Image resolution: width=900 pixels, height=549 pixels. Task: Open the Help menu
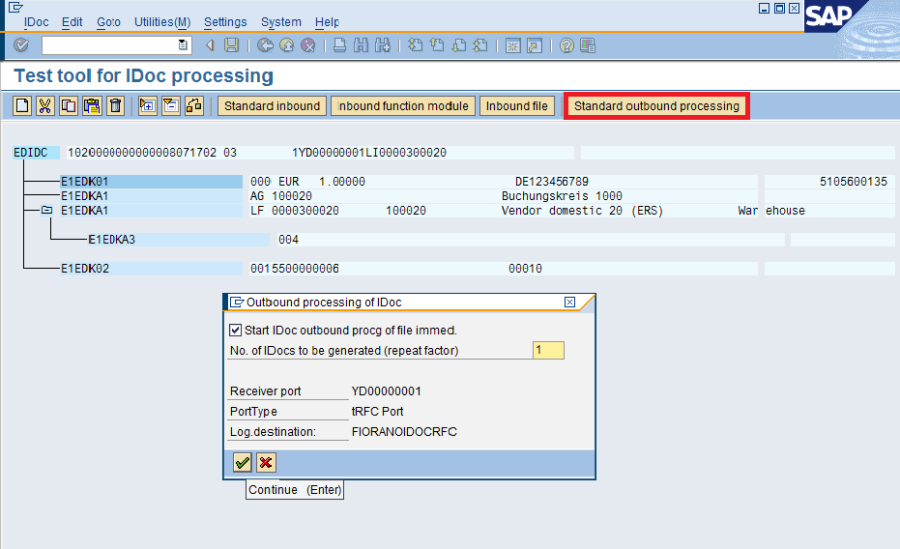pyautogui.click(x=327, y=22)
